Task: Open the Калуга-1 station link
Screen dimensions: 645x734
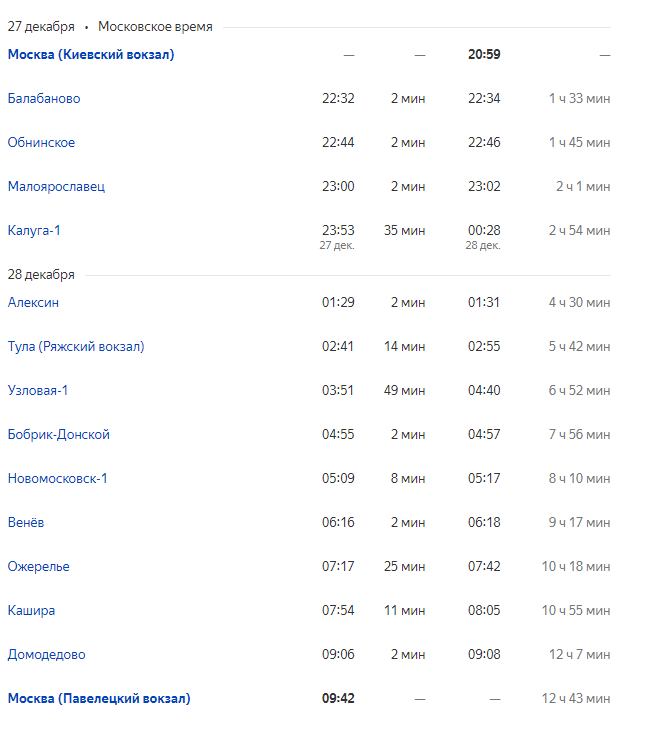Action: tap(34, 231)
